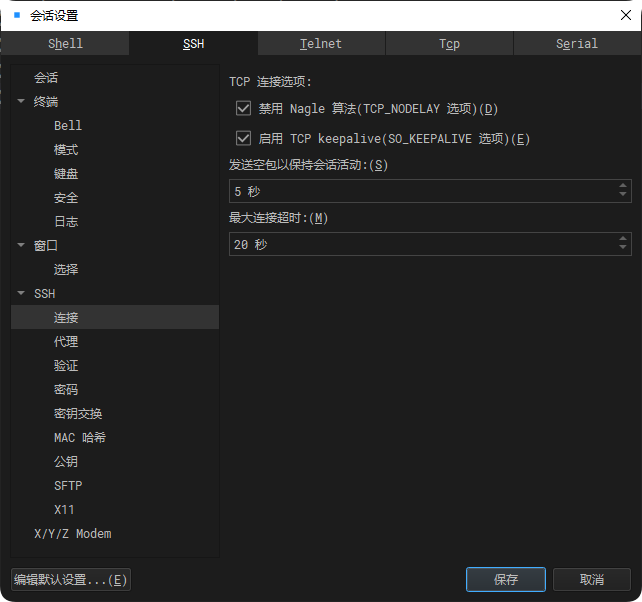This screenshot has width=642, height=602.
Task: Select 日志 under 终端
Action: [x=66, y=221]
